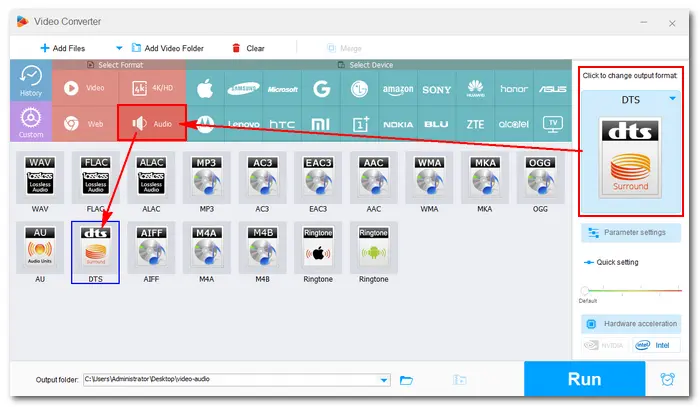Select the Apple Ringtone format
The height and width of the screenshot is (407, 700).
tap(318, 248)
